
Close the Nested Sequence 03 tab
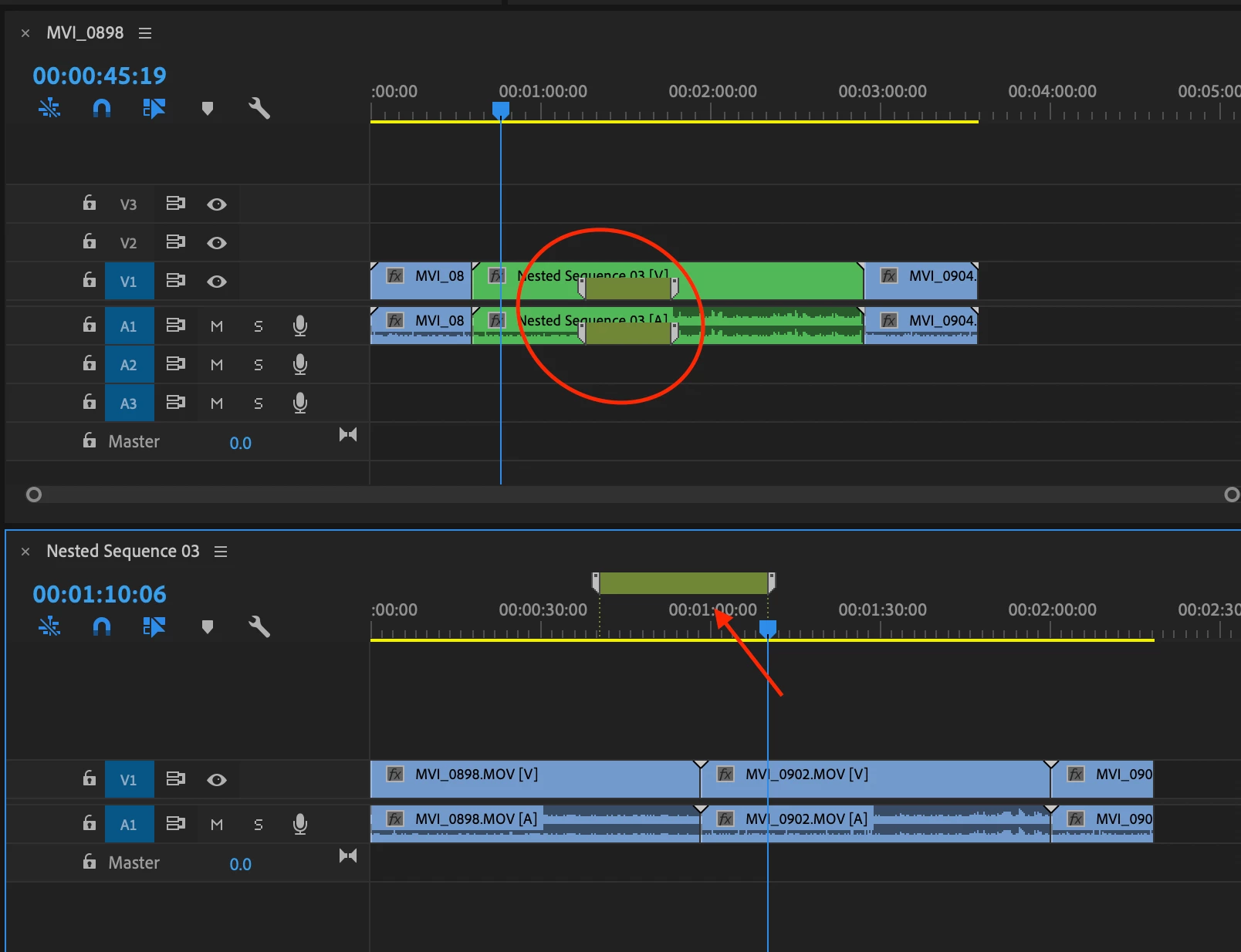25,552
